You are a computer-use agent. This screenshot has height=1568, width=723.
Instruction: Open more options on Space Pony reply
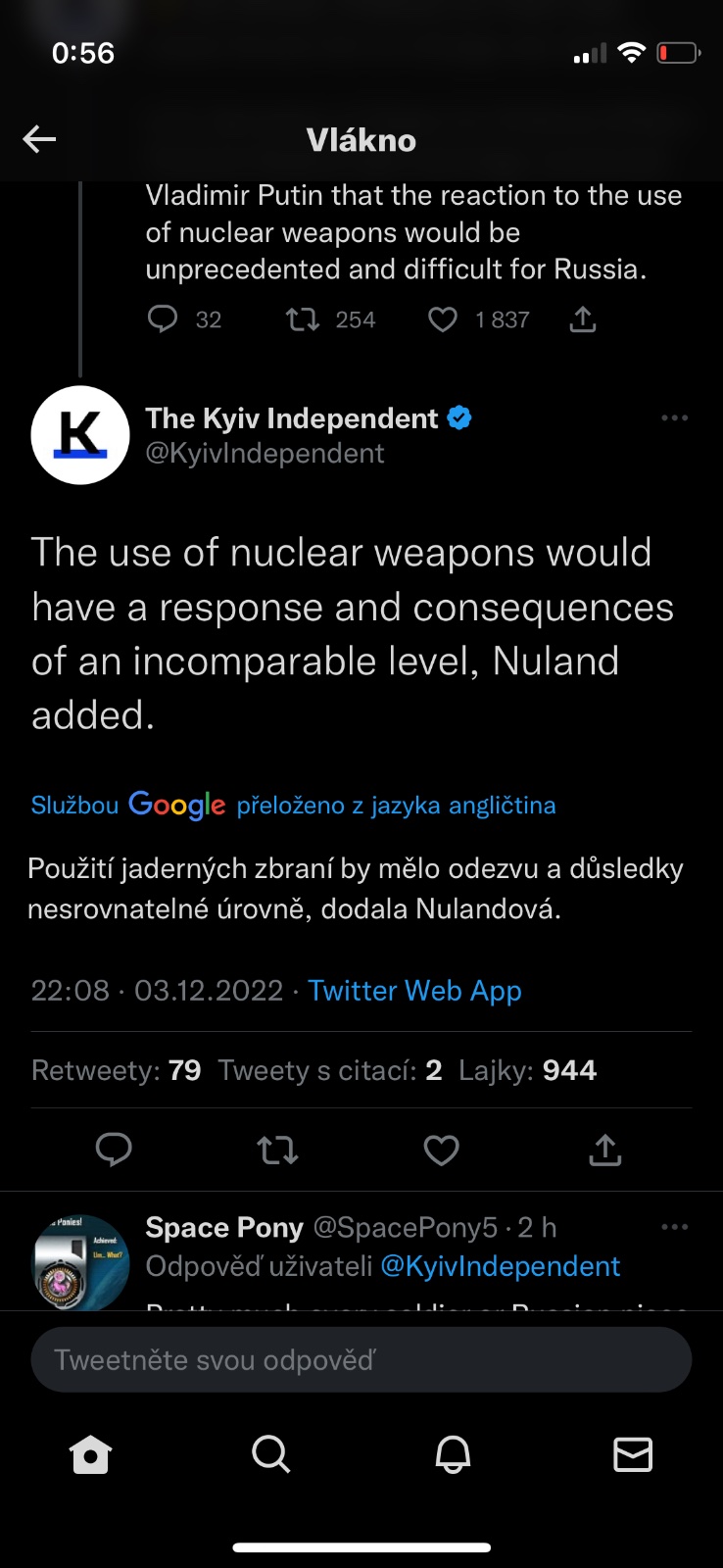coord(674,1227)
